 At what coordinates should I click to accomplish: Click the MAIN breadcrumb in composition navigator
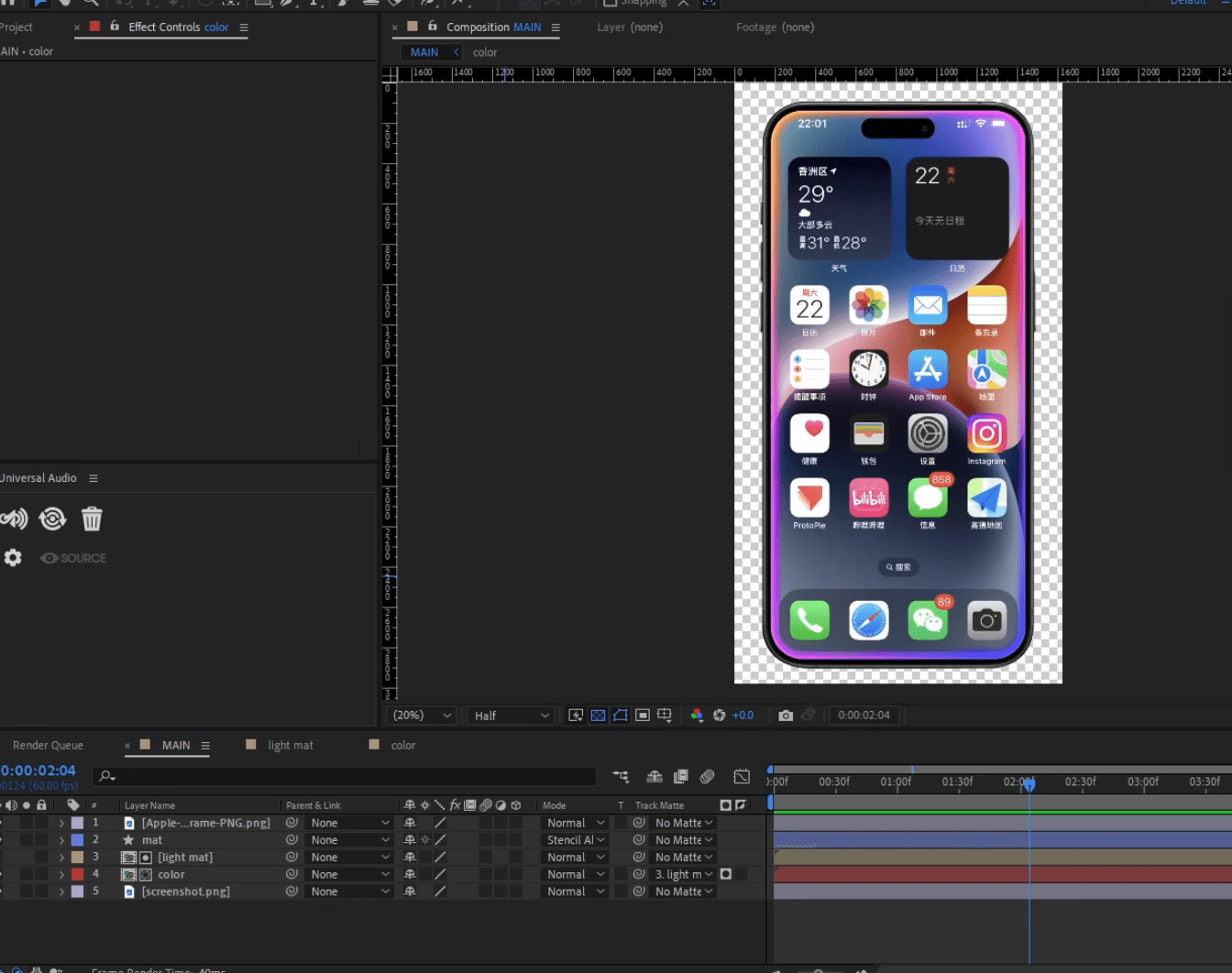[x=424, y=52]
